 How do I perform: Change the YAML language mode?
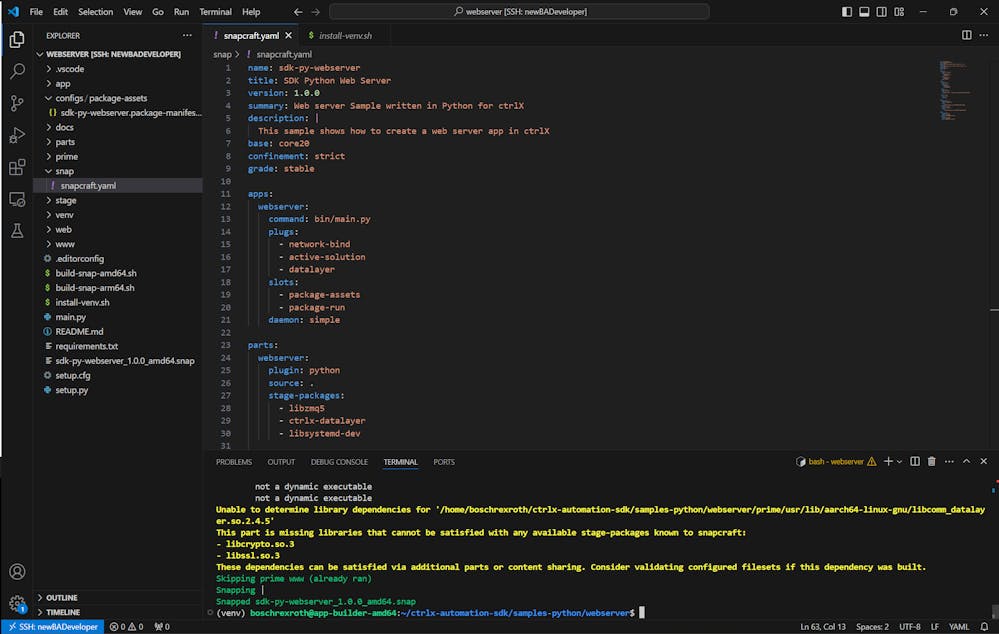coord(959,627)
